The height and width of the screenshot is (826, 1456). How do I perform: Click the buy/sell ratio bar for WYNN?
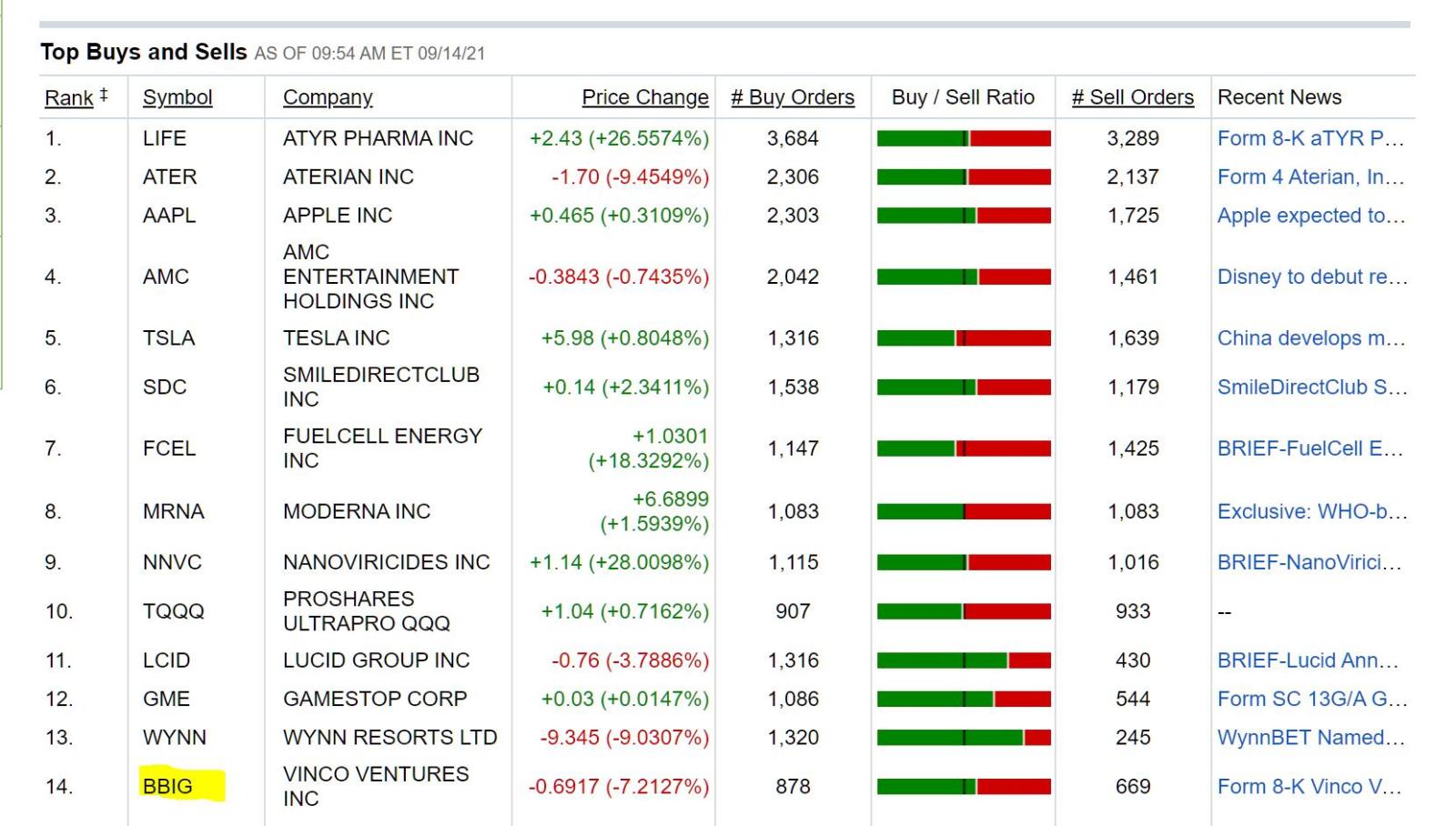tap(964, 738)
